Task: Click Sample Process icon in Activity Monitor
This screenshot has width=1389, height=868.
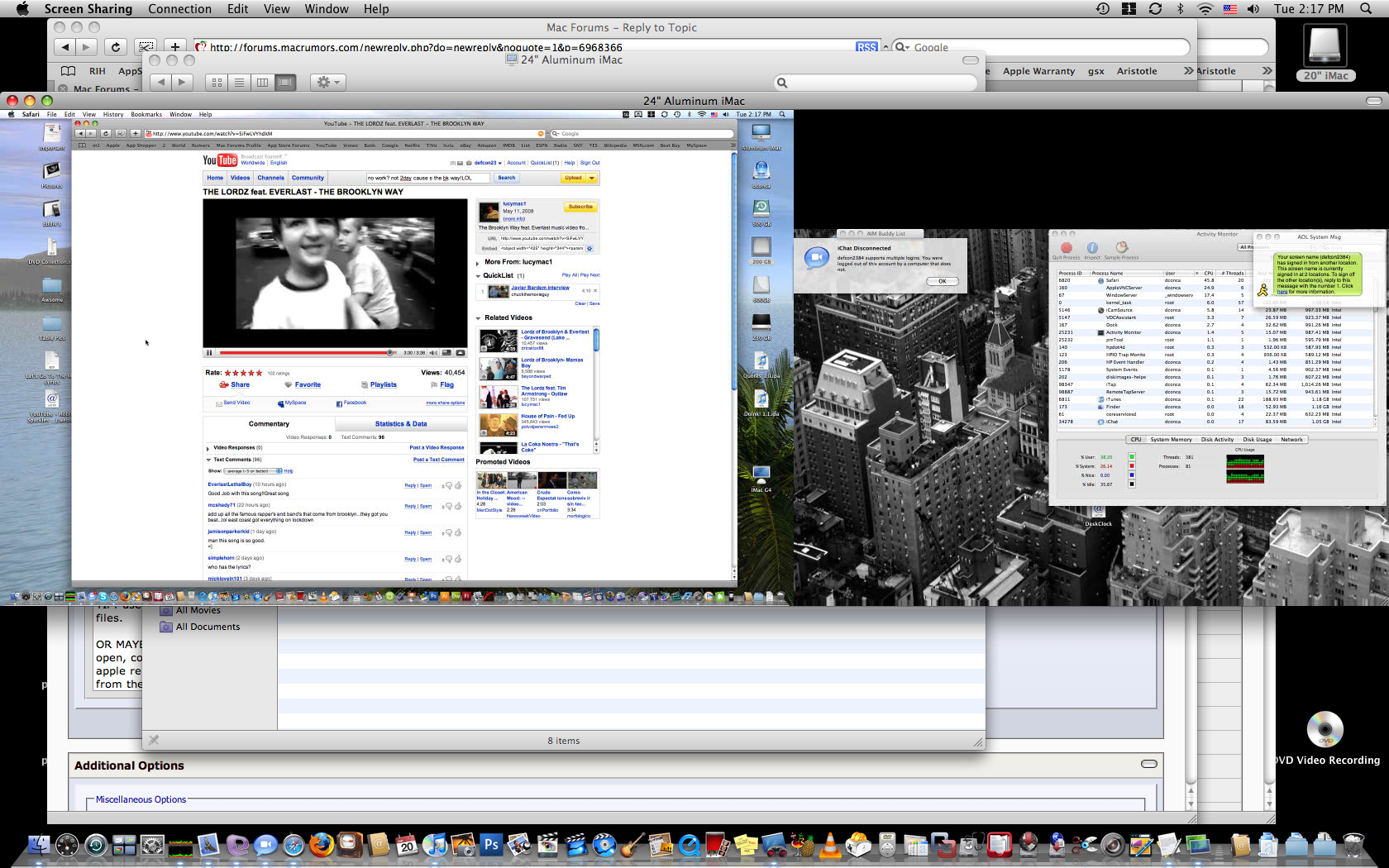Action: tap(1122, 247)
